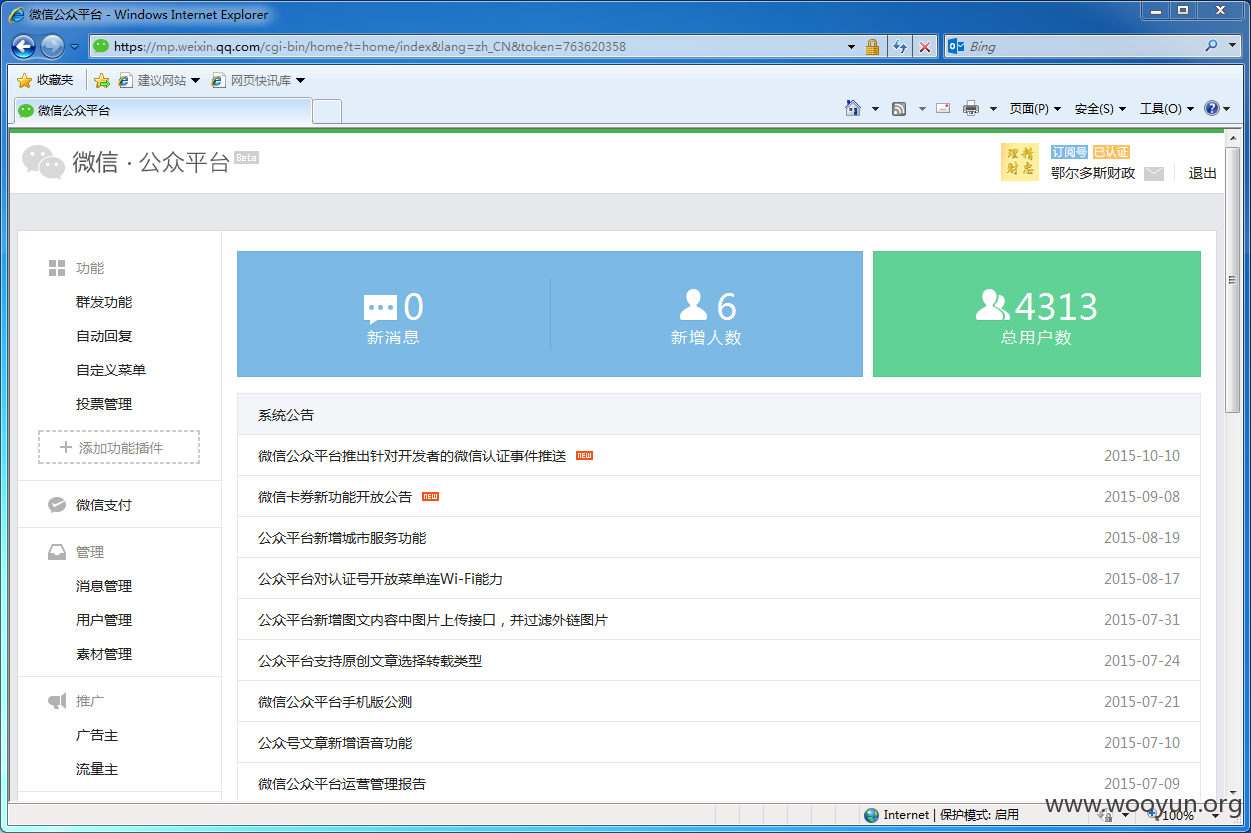Open 流量主 in the sidebar

tap(97, 769)
